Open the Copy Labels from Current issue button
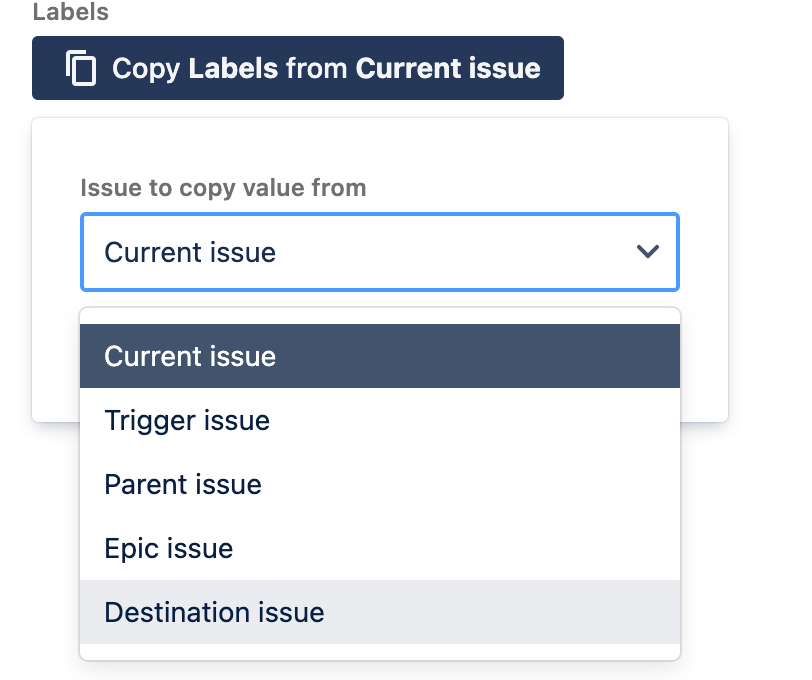Image resolution: width=812 pixels, height=680 pixels. pos(298,68)
